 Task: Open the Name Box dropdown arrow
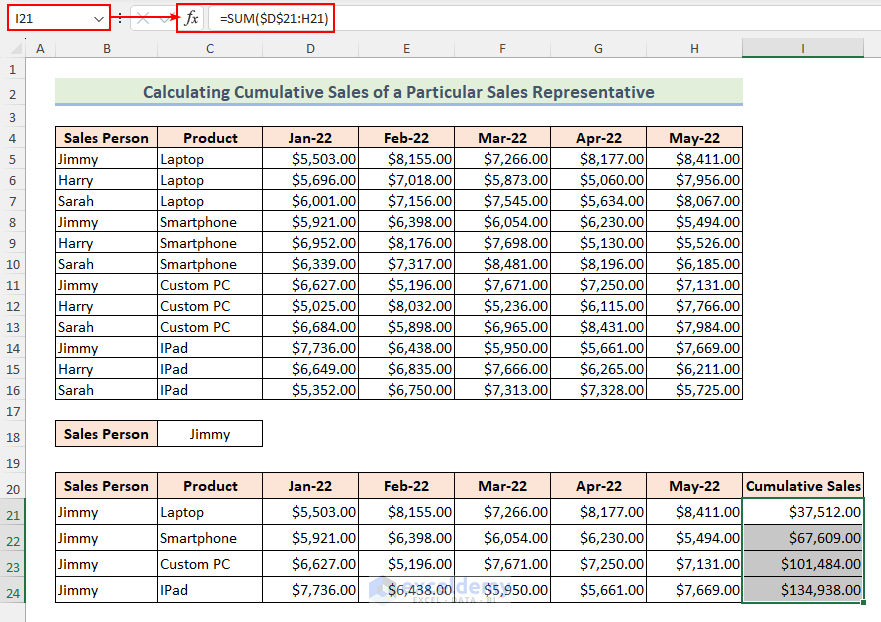point(99,19)
